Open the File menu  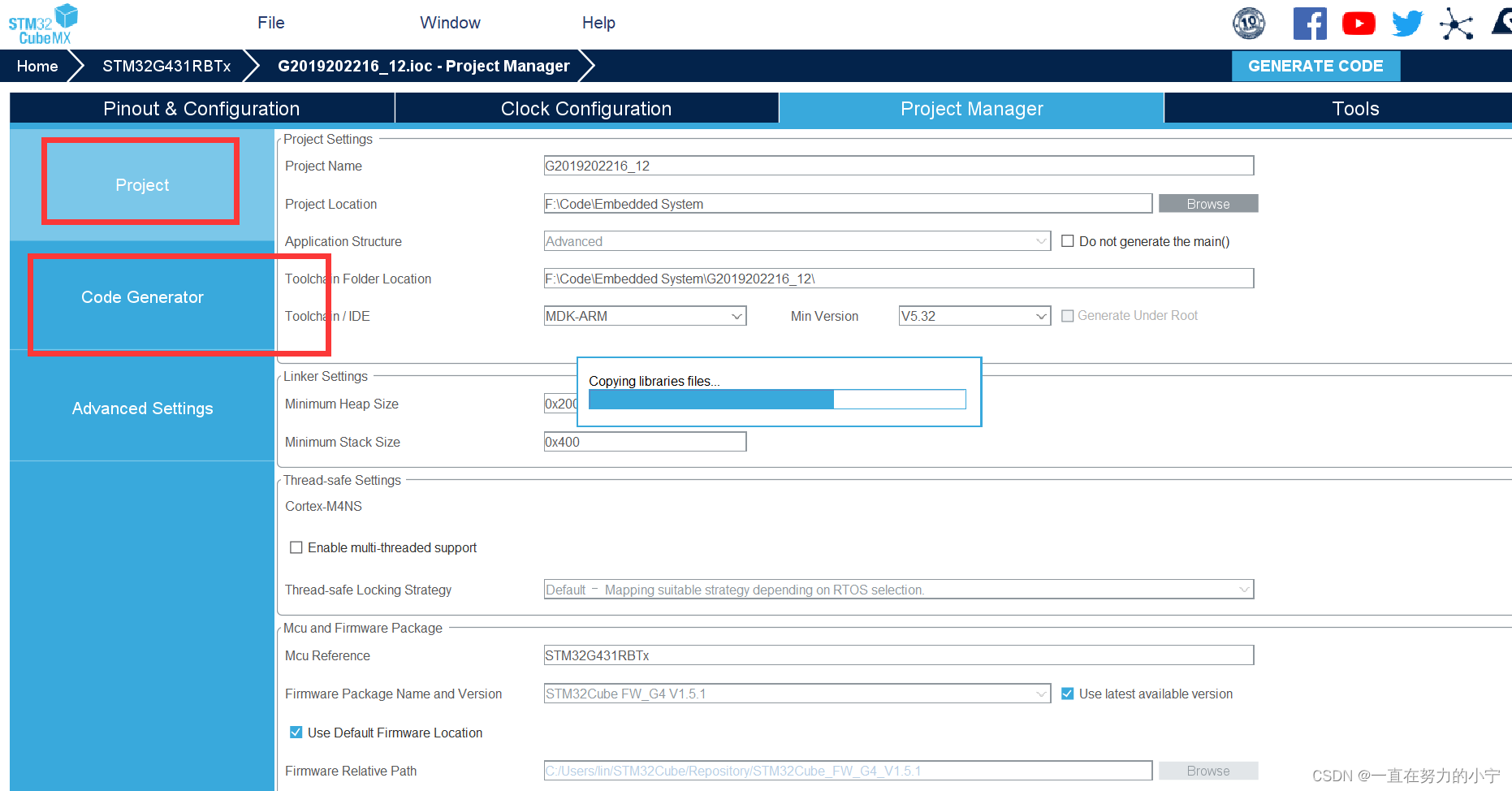[x=271, y=23]
